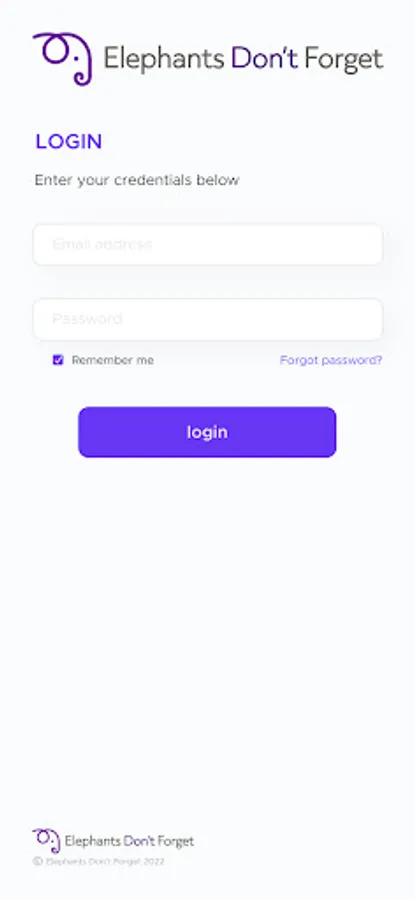This screenshot has height=900, width=415.
Task: Click the small elephant logo icon in footer
Action: click(x=46, y=841)
